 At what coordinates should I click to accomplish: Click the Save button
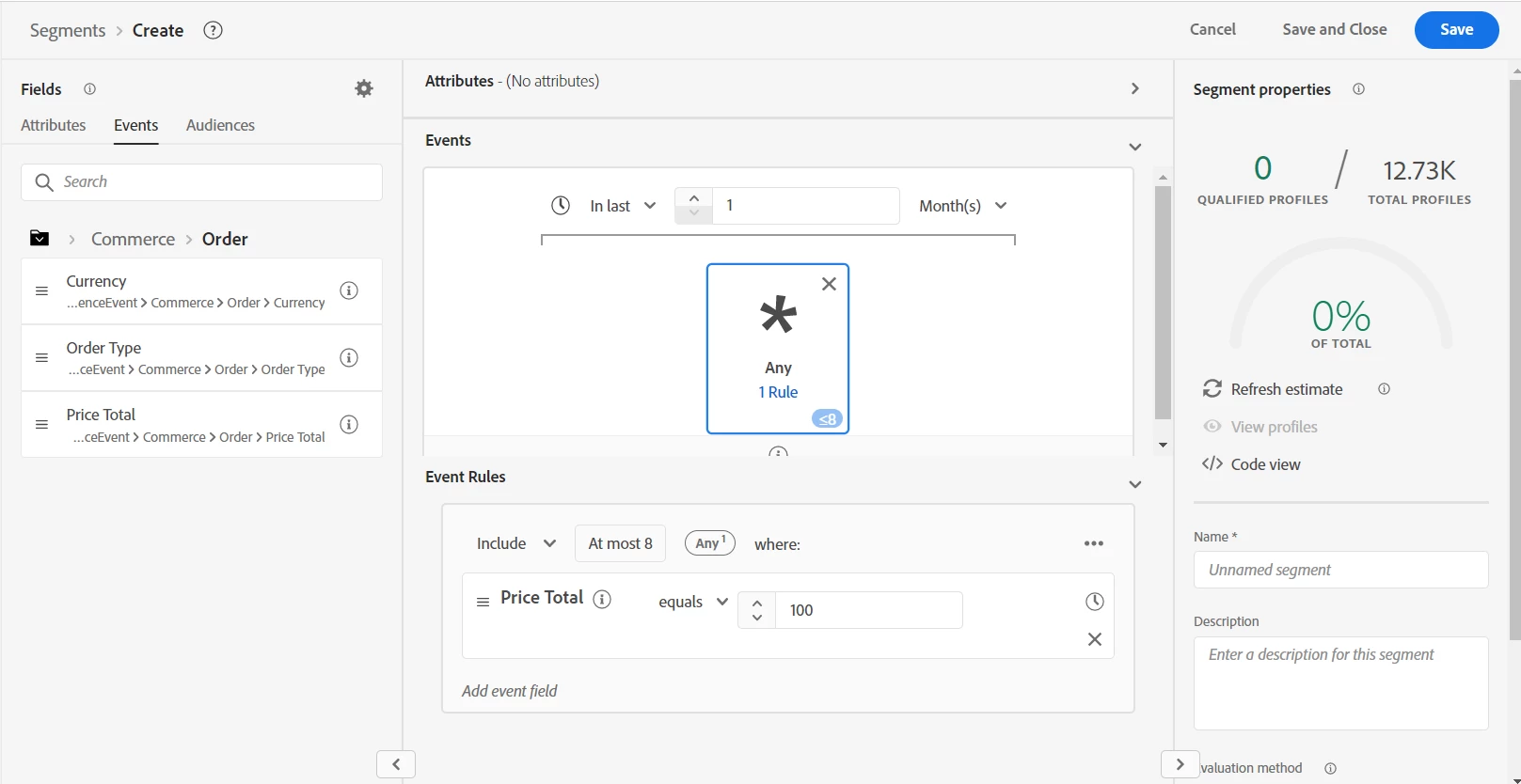pos(1456,30)
